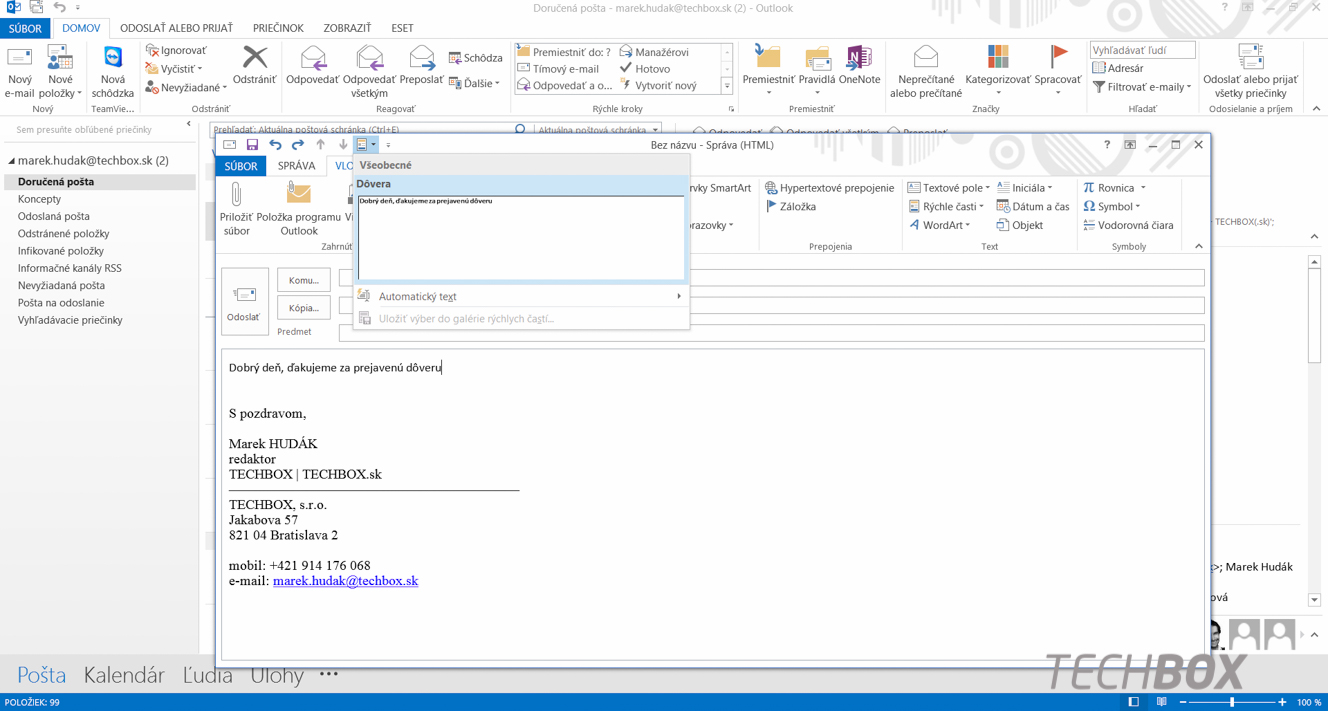Insert Hypertextové prepojenie

coord(829,188)
